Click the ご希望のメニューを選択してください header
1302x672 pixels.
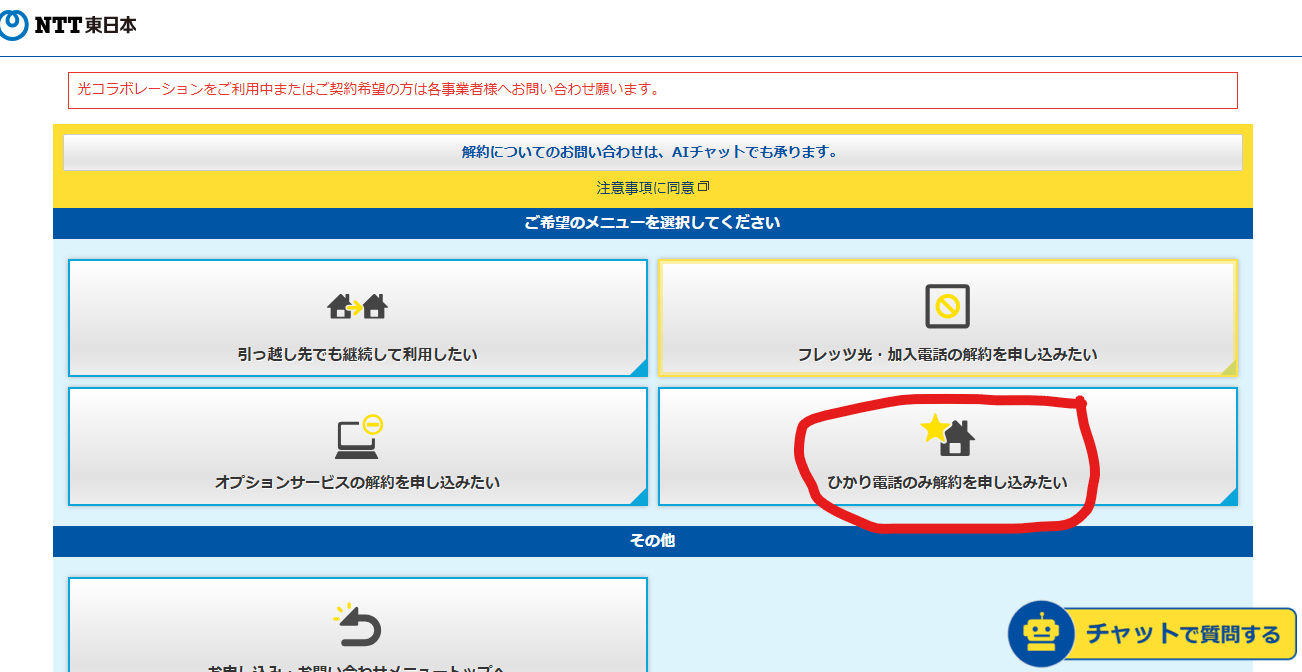(x=653, y=223)
